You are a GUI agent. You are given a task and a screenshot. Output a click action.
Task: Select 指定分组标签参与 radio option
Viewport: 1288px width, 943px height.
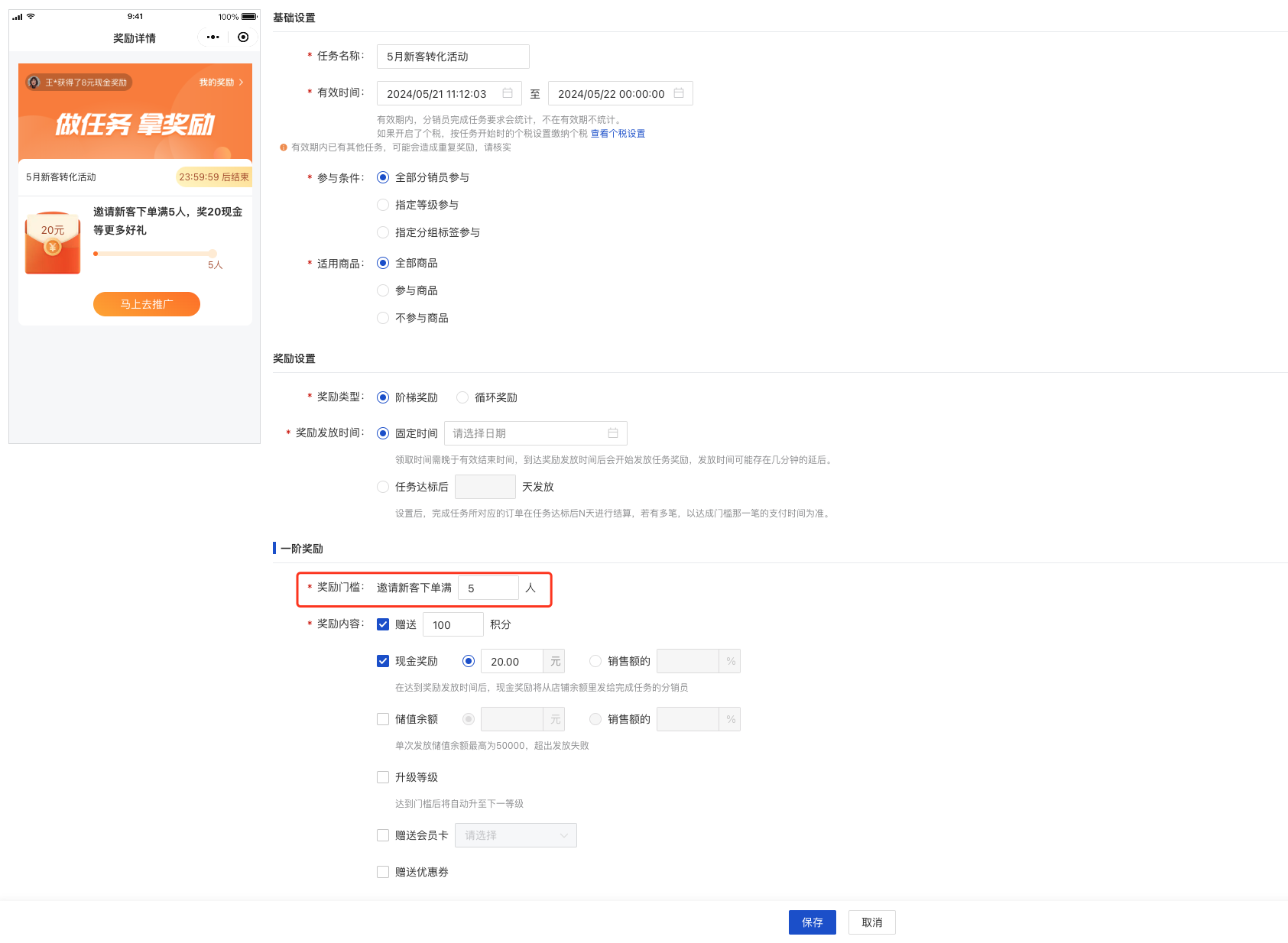point(383,232)
